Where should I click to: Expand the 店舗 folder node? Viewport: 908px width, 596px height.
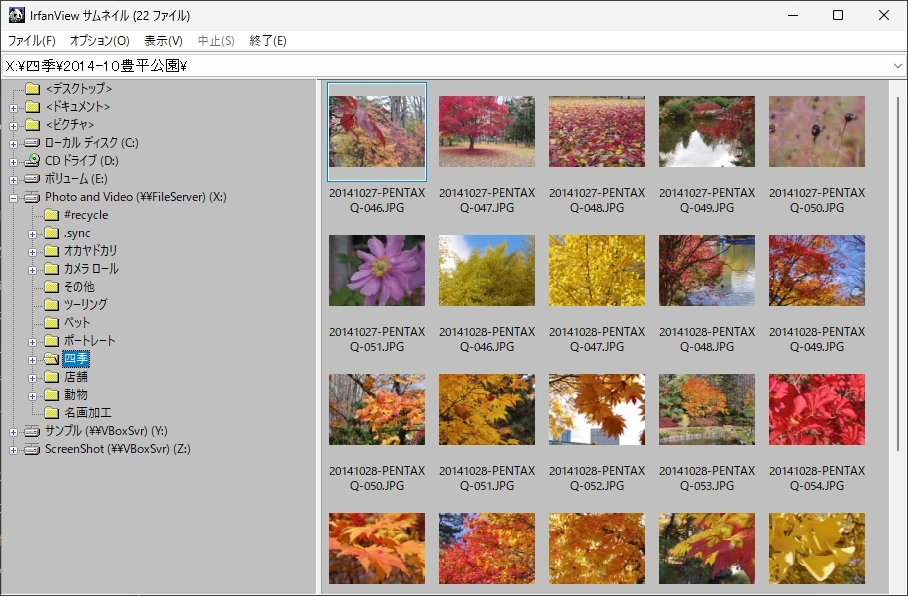click(x=32, y=378)
